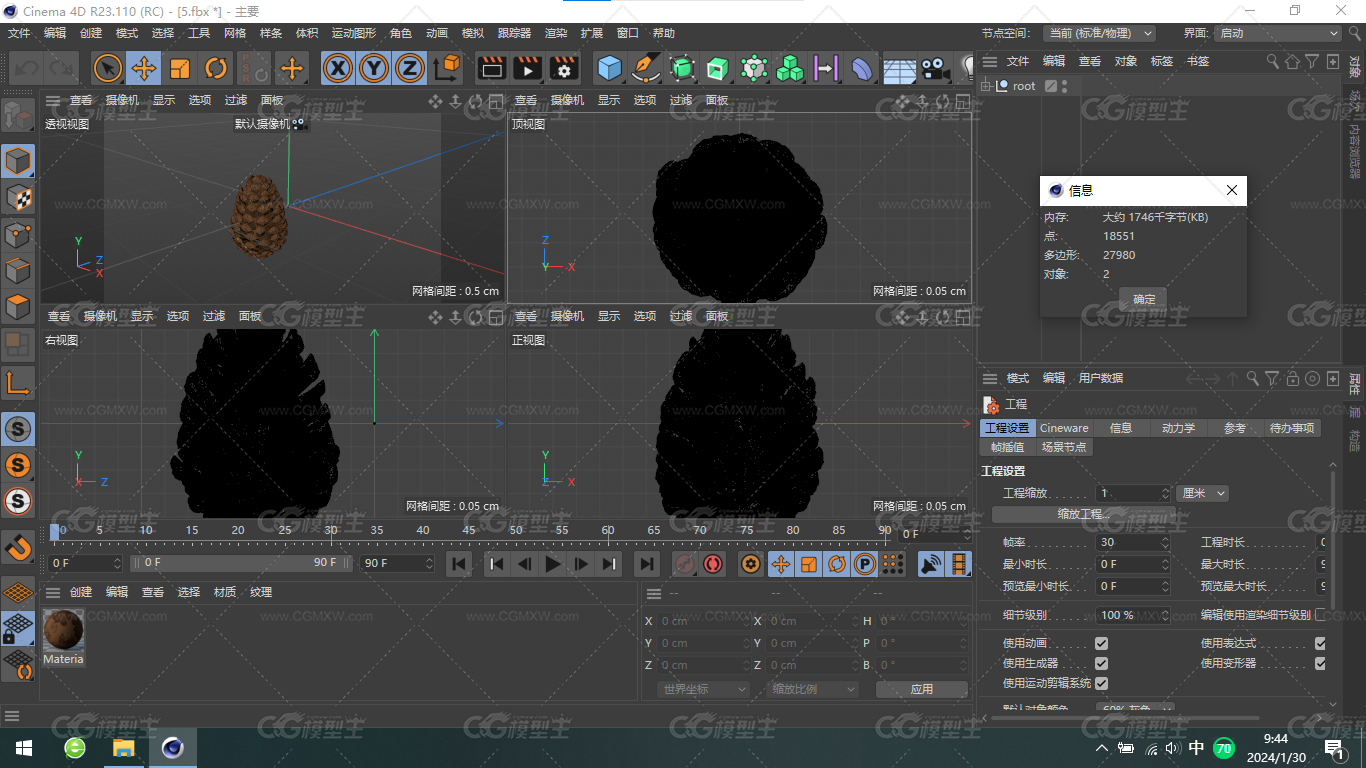Click the timeline ruler at frame 30

(x=330, y=530)
